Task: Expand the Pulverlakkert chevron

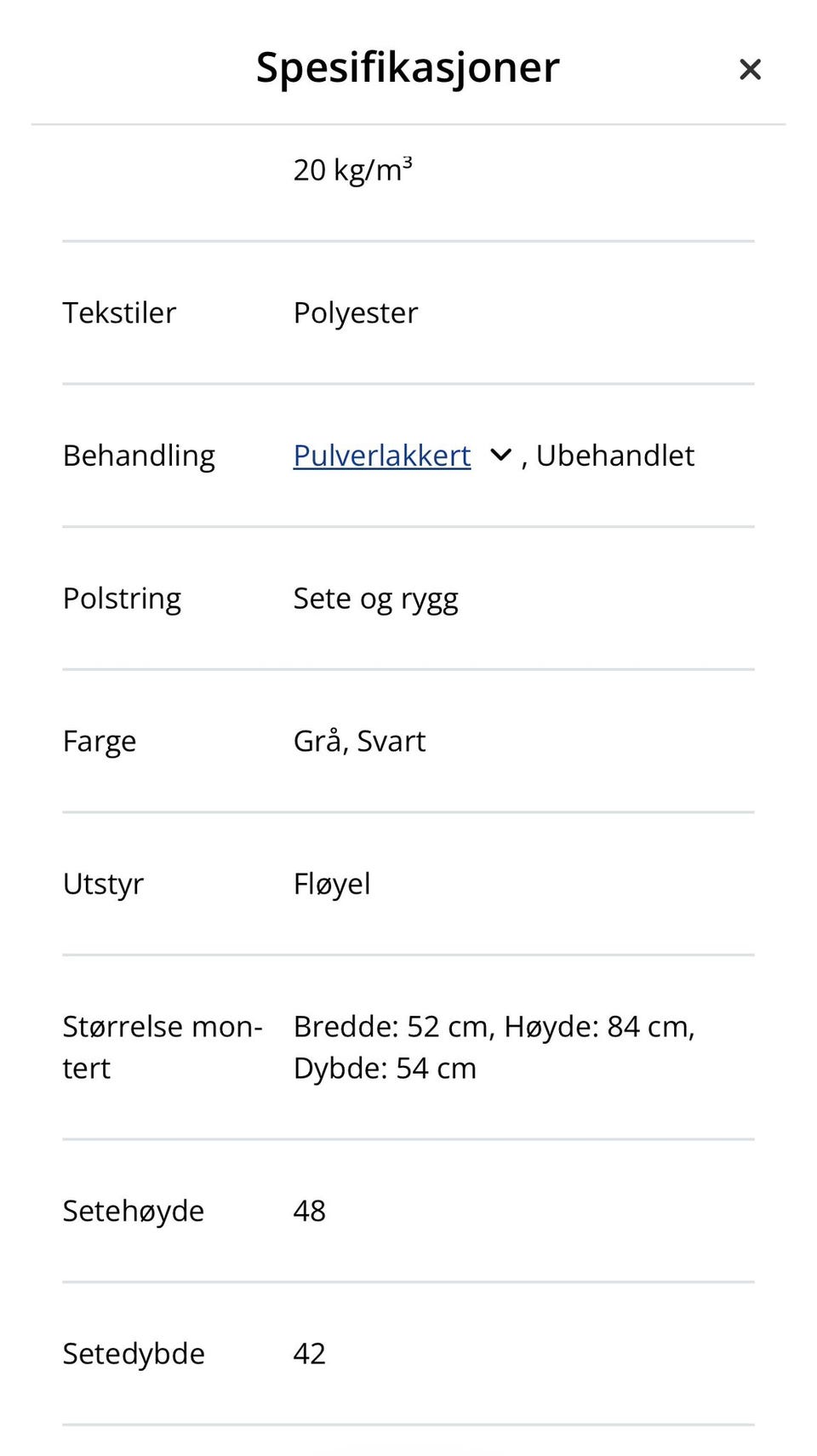Action: [500, 456]
